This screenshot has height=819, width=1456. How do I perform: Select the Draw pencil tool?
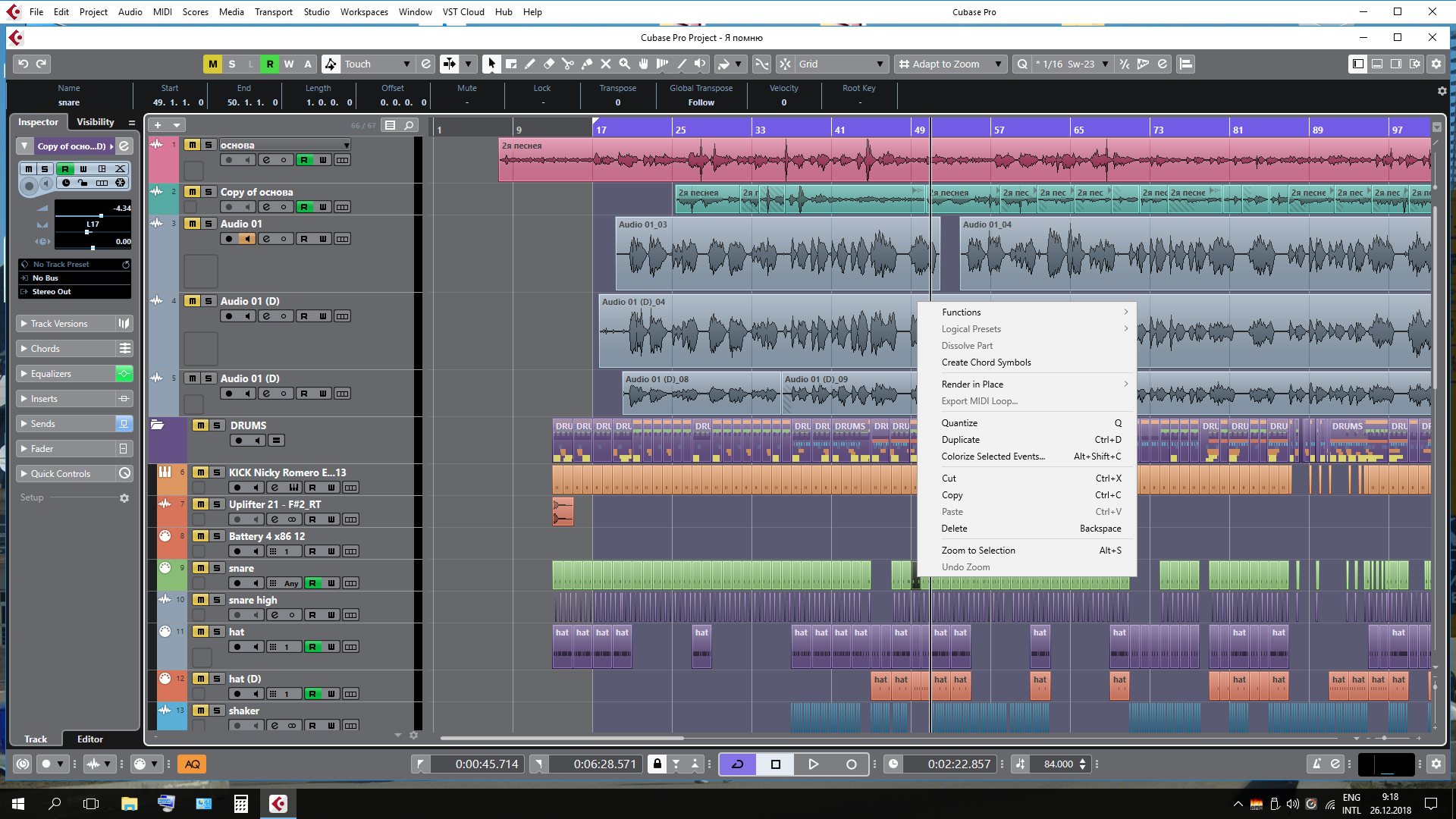530,64
